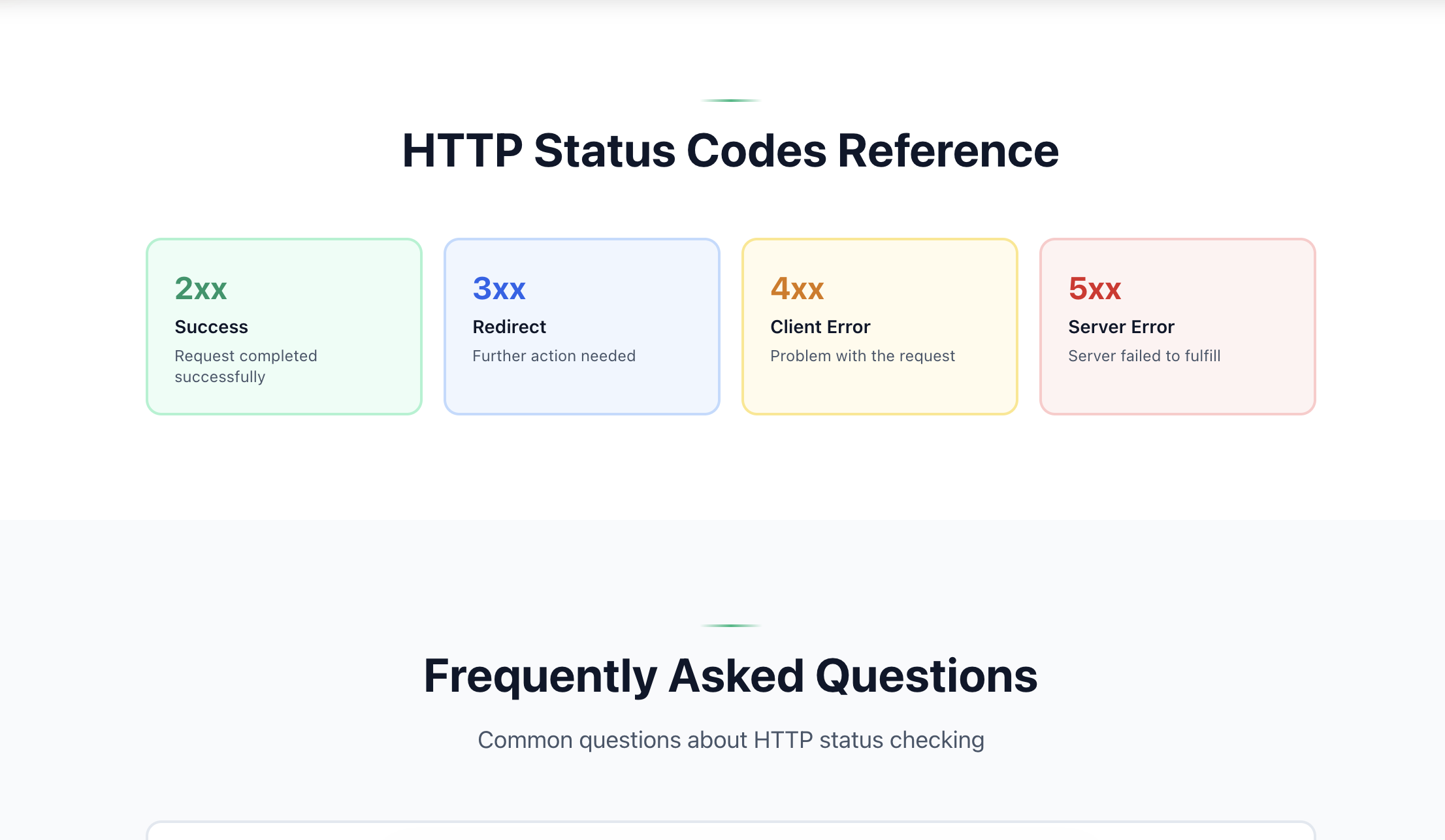The height and width of the screenshot is (840, 1445).
Task: Click the red 5xx code label
Action: 1094,288
